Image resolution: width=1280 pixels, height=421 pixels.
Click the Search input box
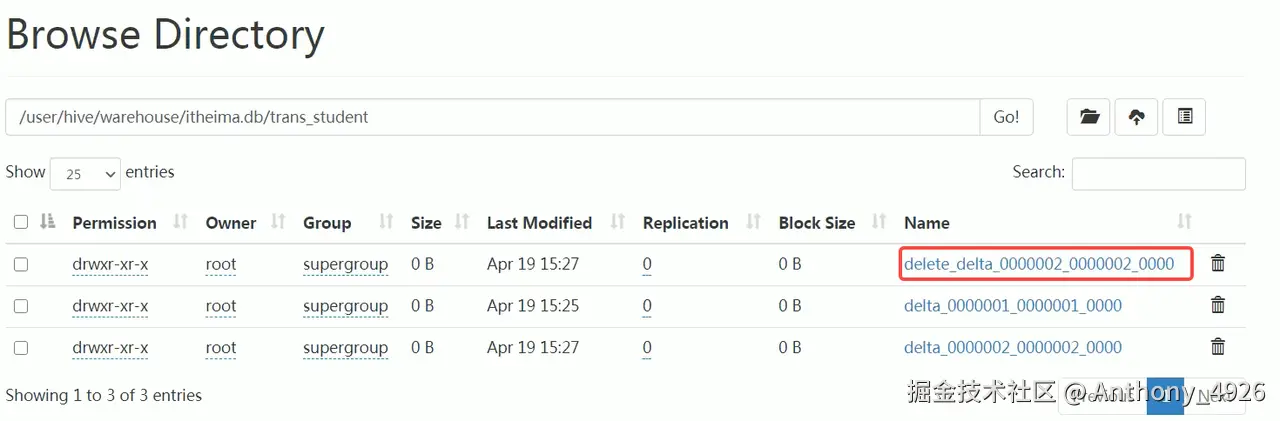click(1158, 174)
